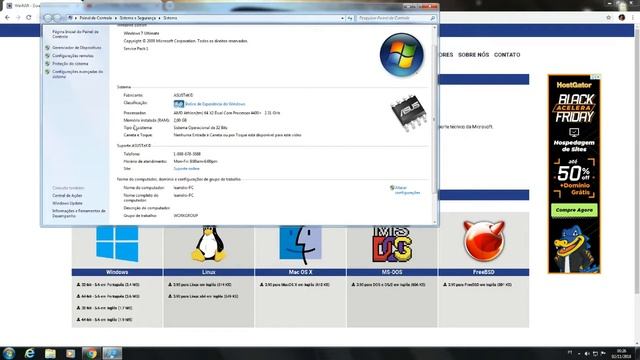Open the CONTATO menu item
The height and width of the screenshot is (360, 640).
pyautogui.click(x=507, y=55)
